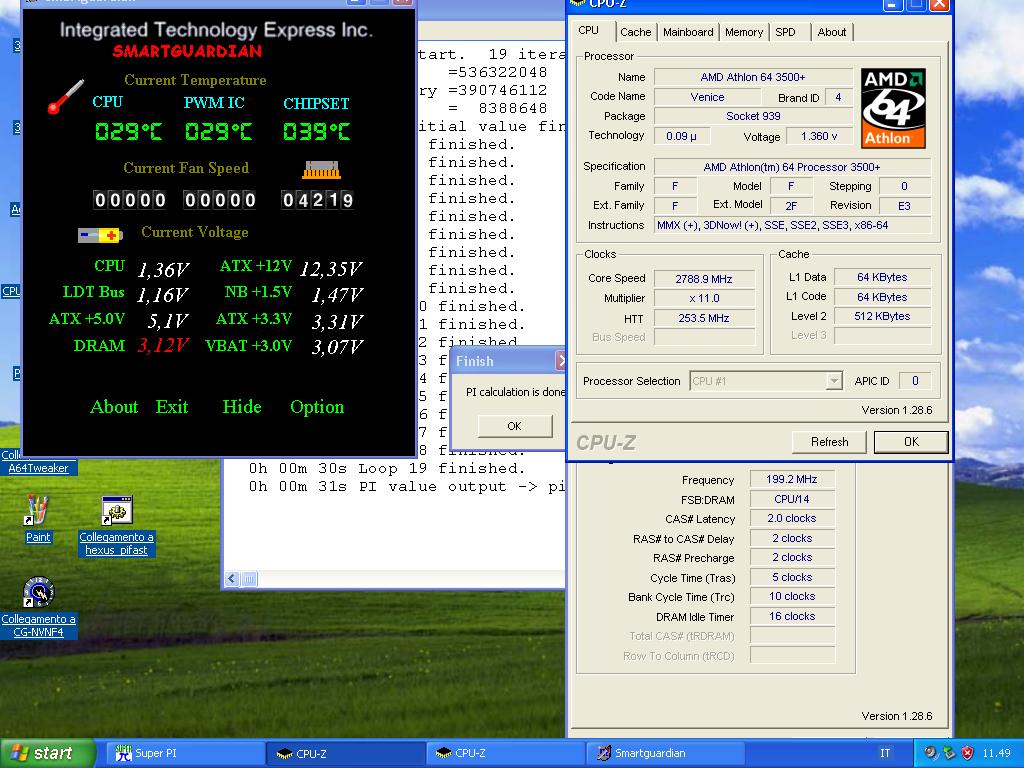Screen dimensions: 1024x768
Task: Switch to the Memory tab in CPU-Z
Action: [743, 32]
